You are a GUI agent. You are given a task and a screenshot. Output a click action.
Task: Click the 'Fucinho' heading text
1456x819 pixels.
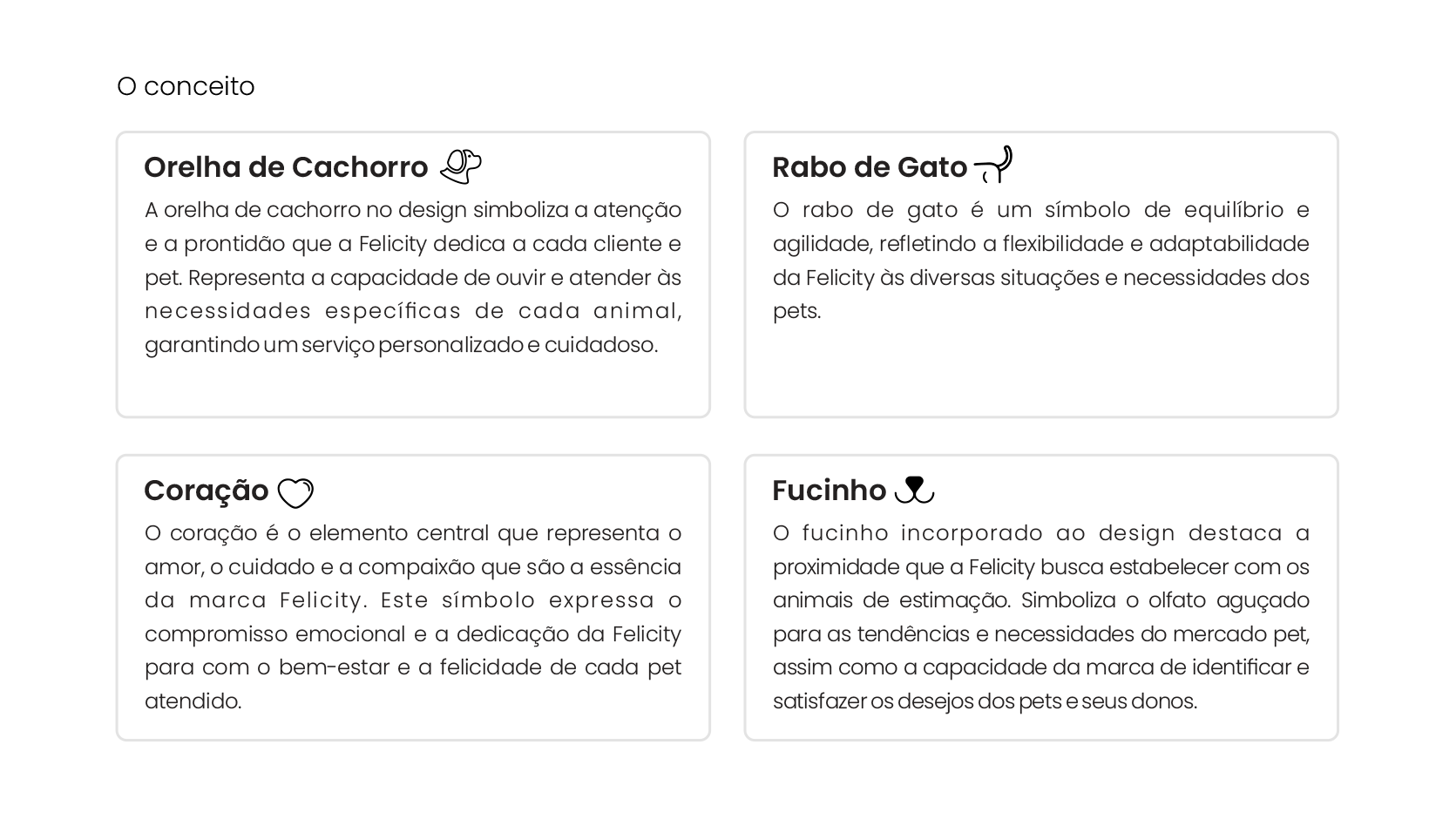coord(829,491)
